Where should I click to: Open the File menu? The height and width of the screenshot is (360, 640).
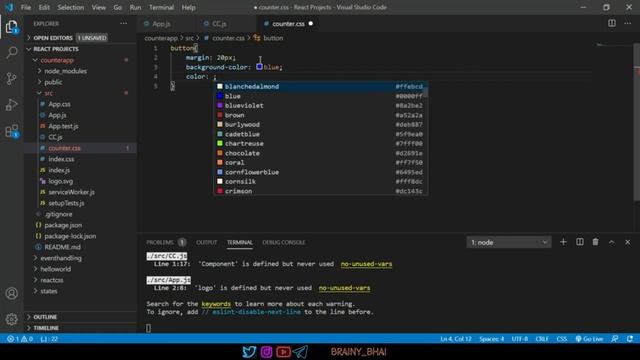point(26,7)
